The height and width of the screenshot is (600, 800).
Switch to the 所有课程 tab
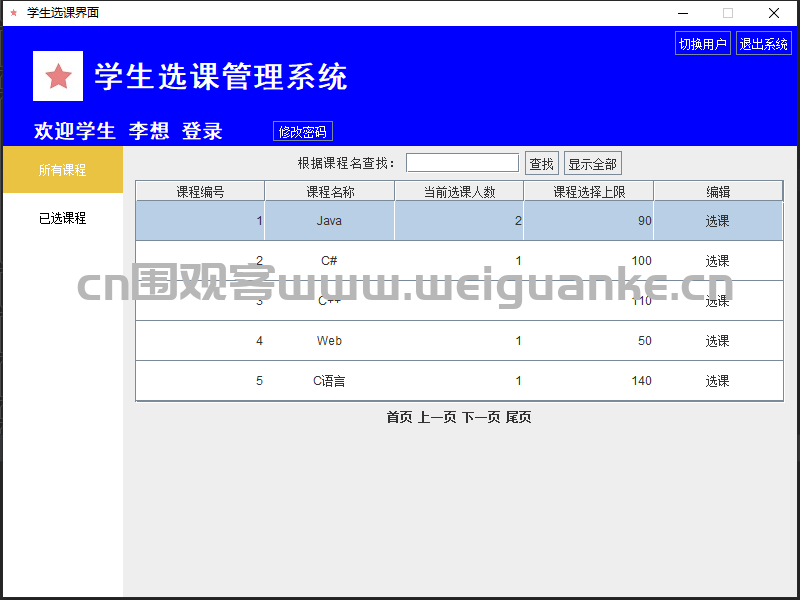[x=63, y=170]
